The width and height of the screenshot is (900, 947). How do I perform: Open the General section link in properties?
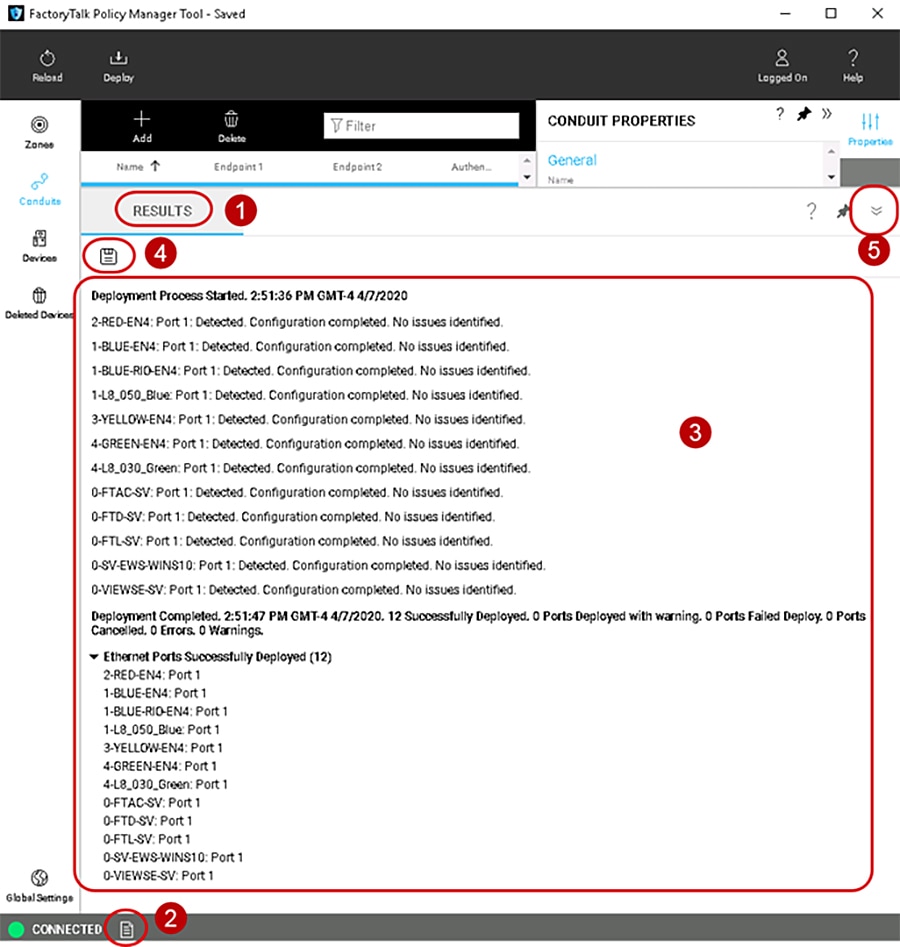coord(572,160)
